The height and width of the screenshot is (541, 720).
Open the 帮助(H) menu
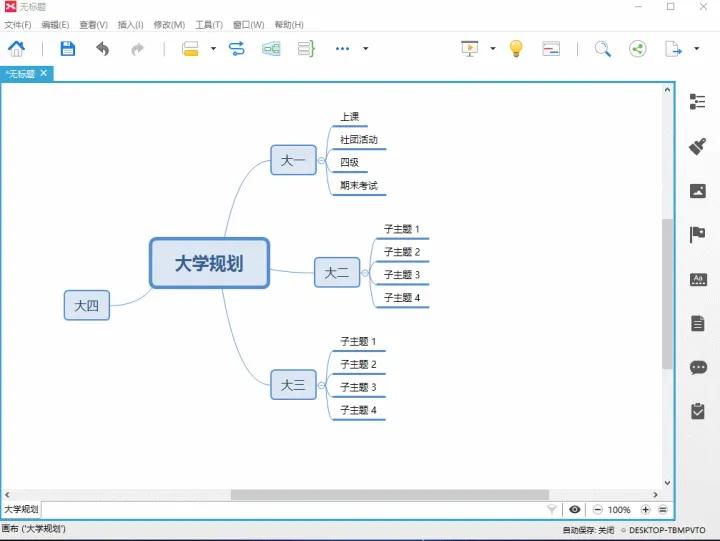(289, 25)
